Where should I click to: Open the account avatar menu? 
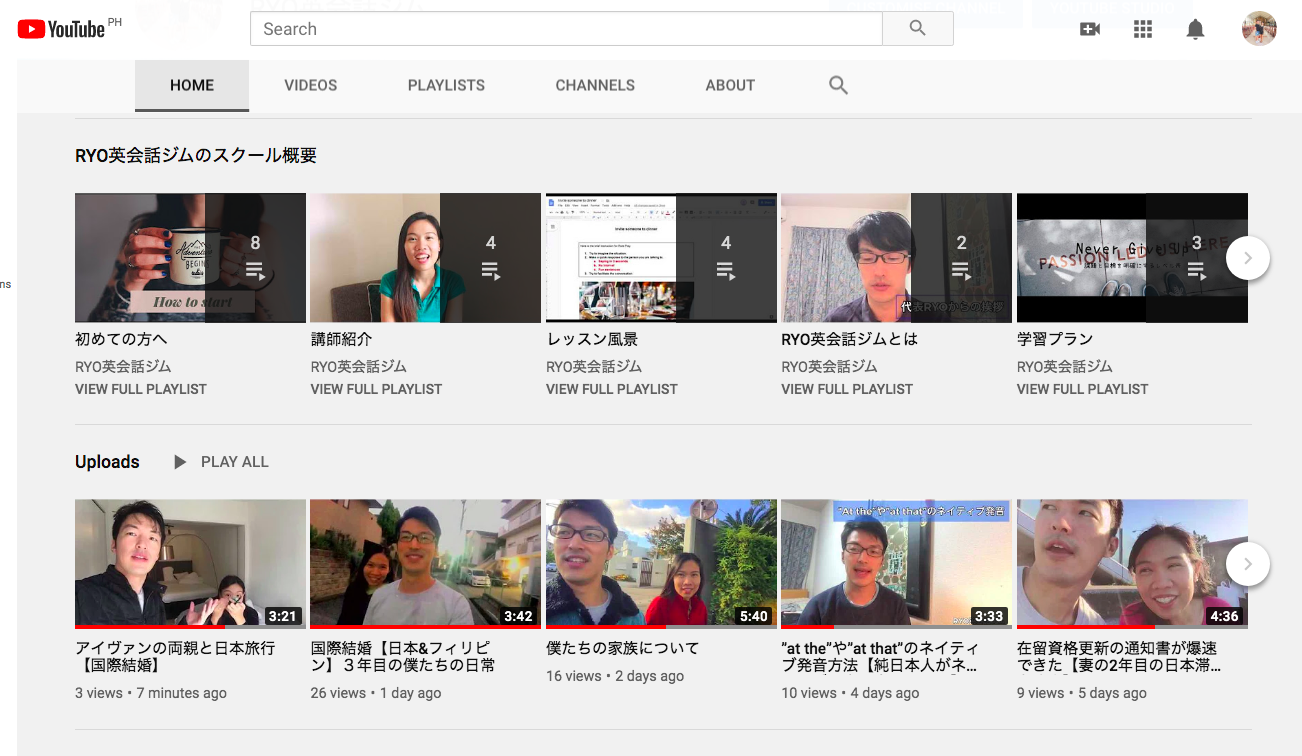[x=1259, y=29]
